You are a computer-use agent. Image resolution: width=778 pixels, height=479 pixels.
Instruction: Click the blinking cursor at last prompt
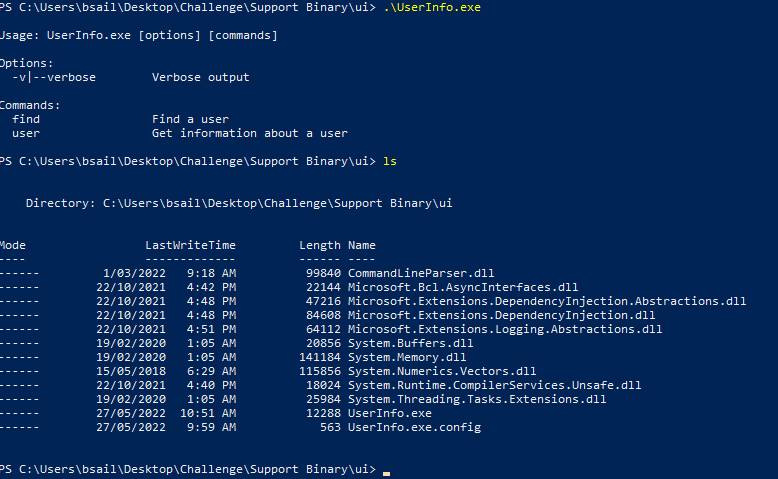coord(387,474)
